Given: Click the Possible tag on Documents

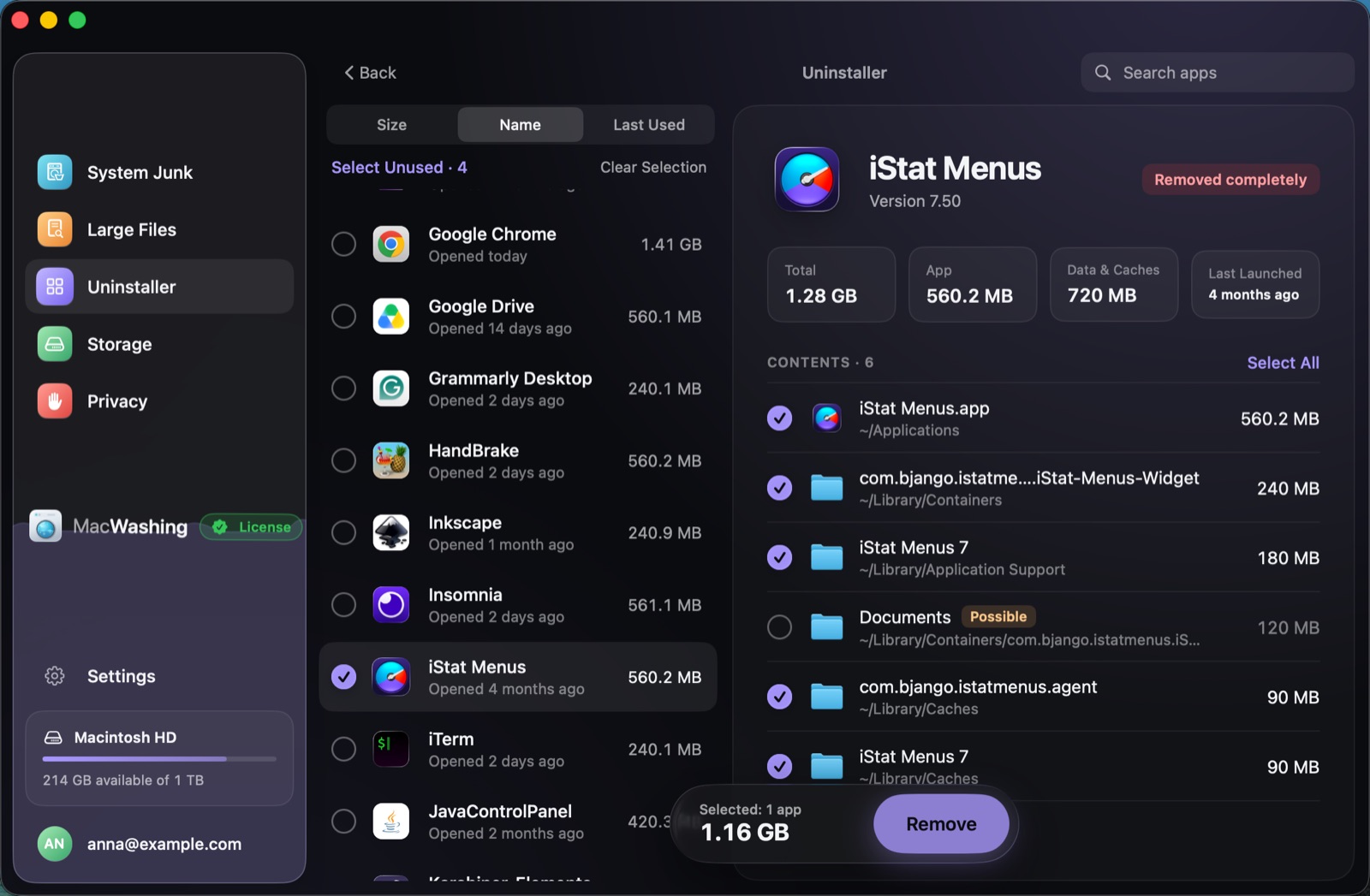Looking at the screenshot, I should [x=998, y=617].
